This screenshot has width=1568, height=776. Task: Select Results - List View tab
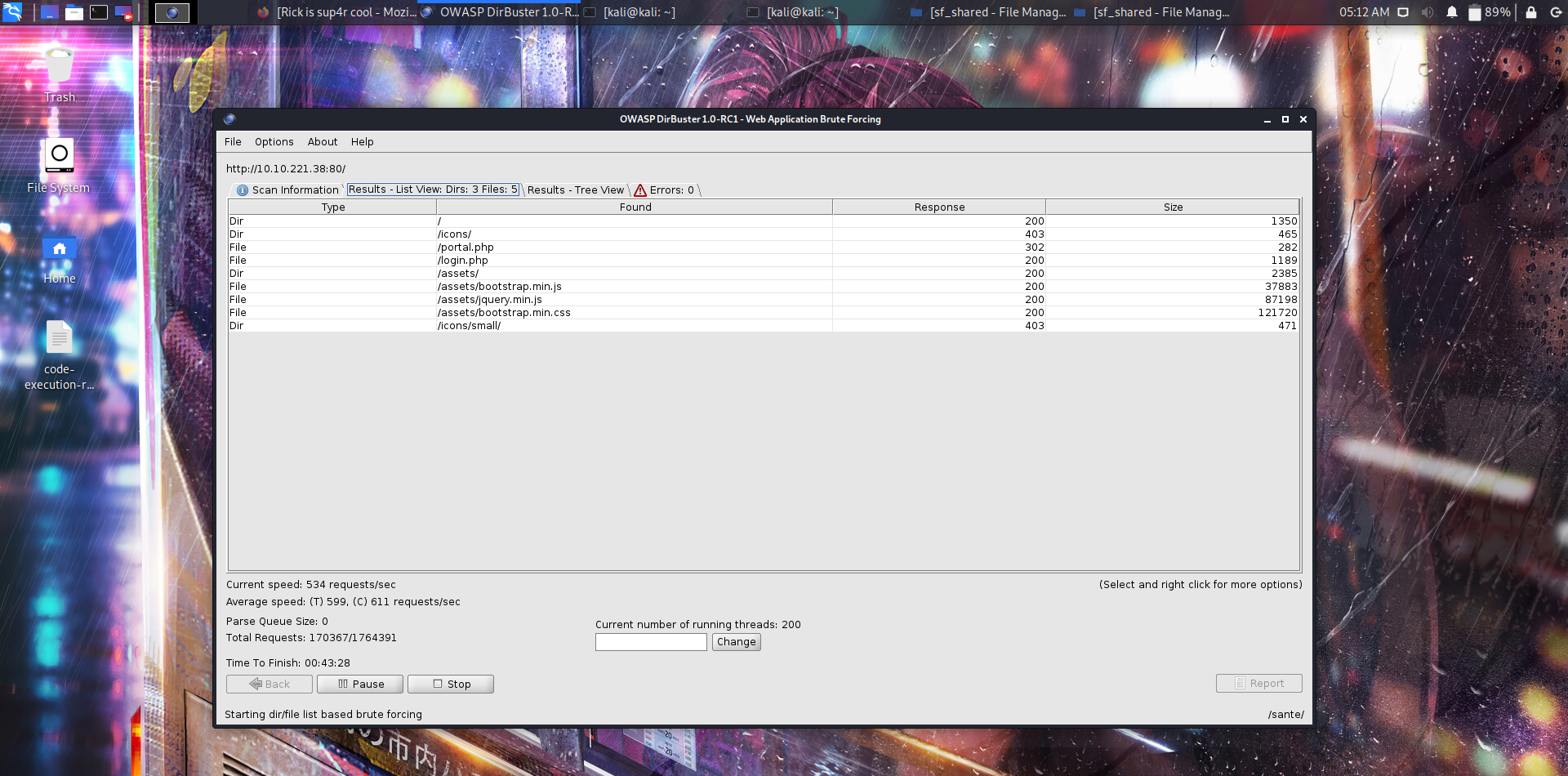(x=433, y=190)
